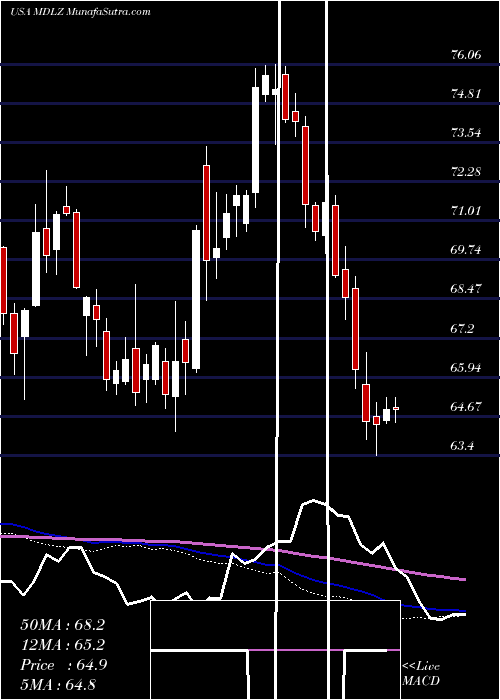Viewport: 500px width, 700px height.
Task: Click the 71.01 price axis label
Action: tap(466, 210)
